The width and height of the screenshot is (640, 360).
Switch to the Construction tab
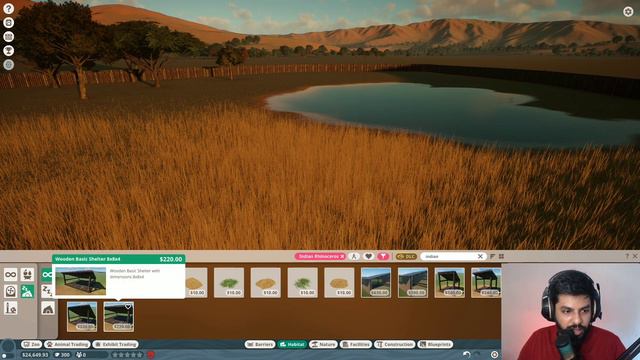coord(395,344)
